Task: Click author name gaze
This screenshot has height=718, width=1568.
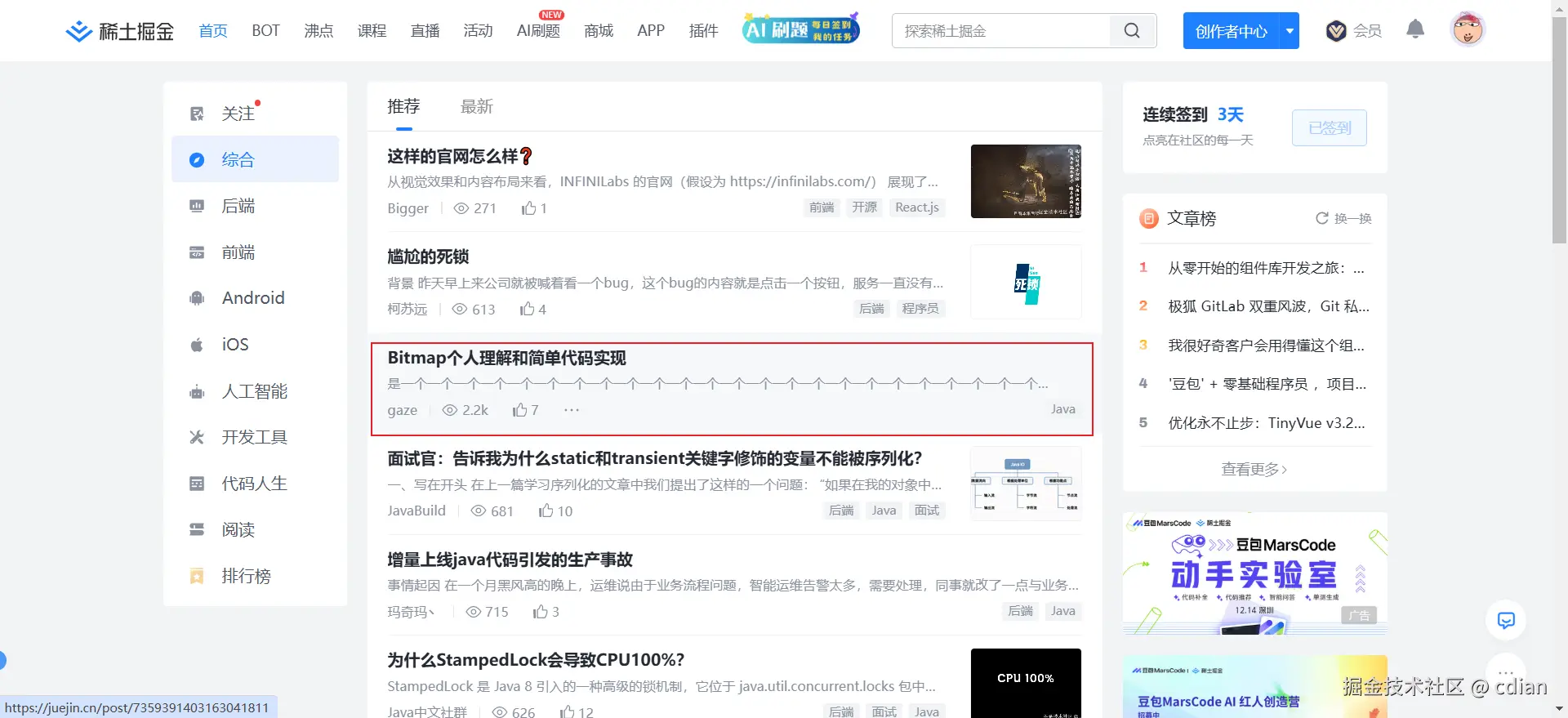Action: click(x=403, y=410)
